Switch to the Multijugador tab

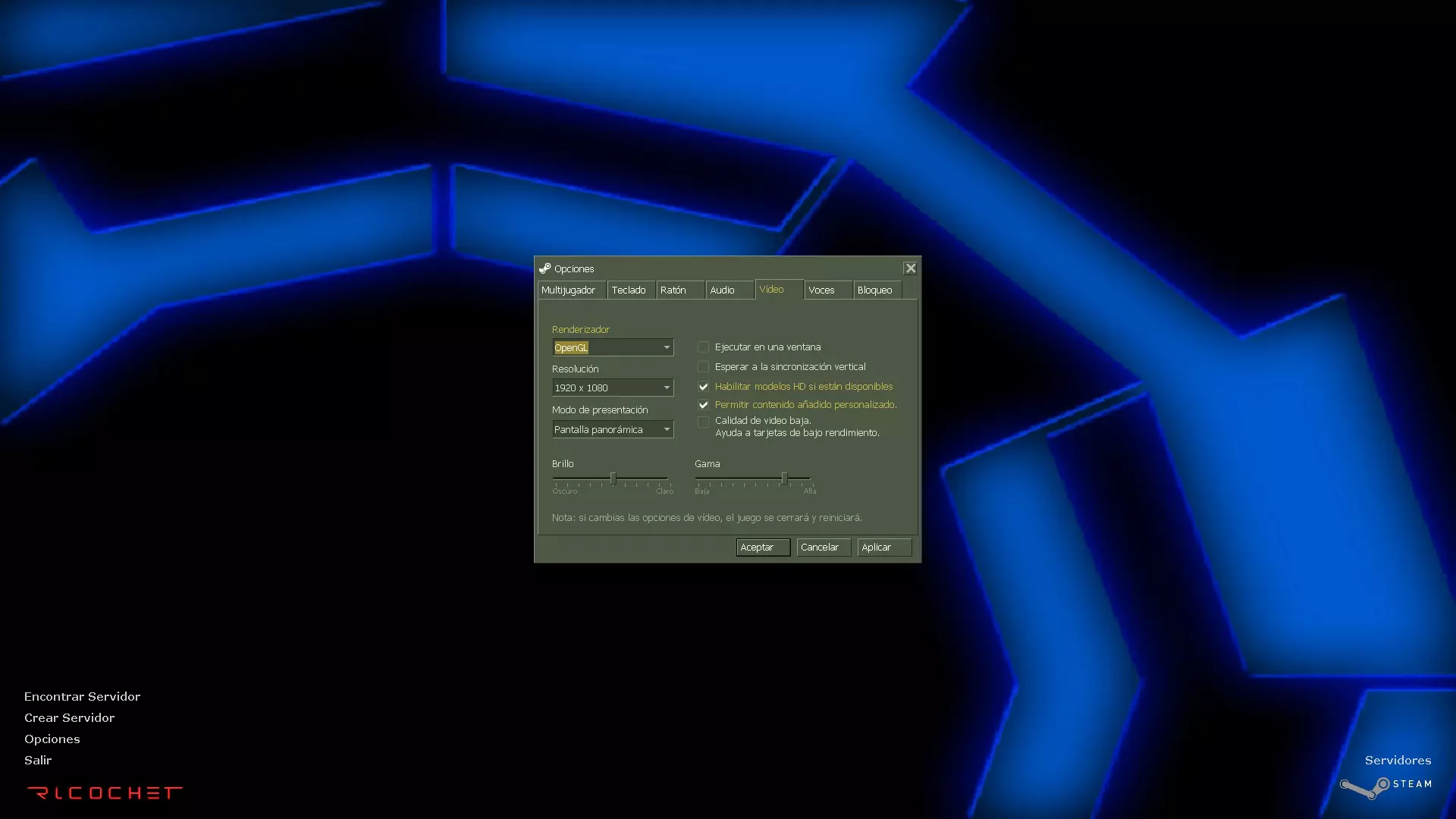coord(569,290)
